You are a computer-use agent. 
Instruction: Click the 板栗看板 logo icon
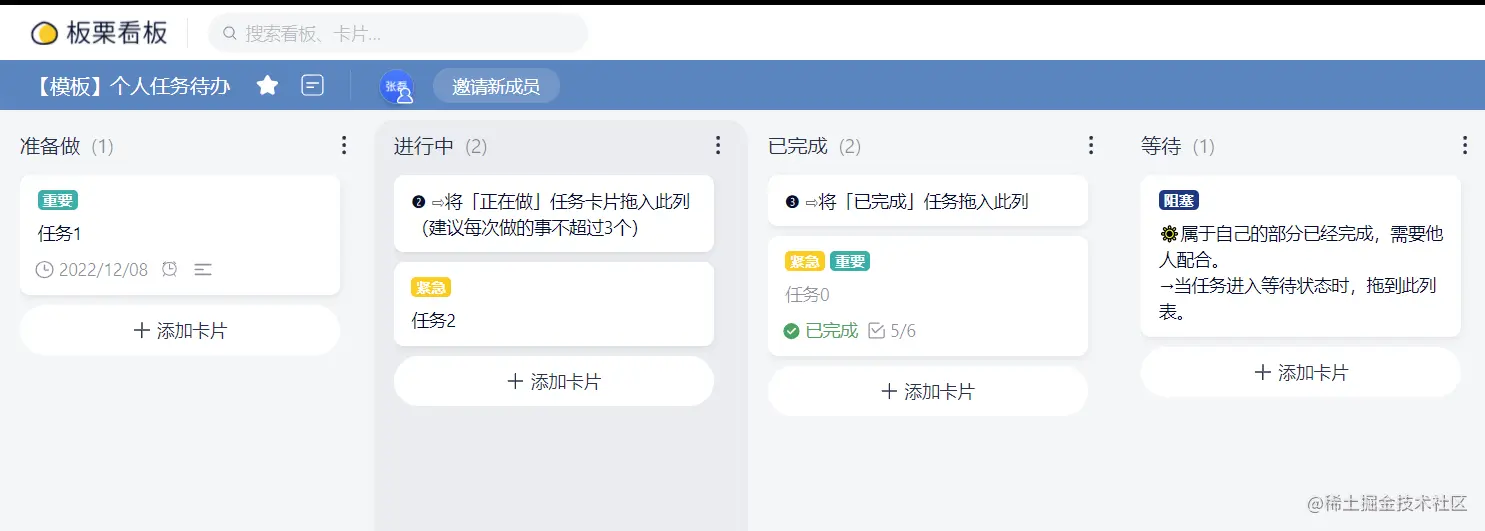click(x=44, y=34)
